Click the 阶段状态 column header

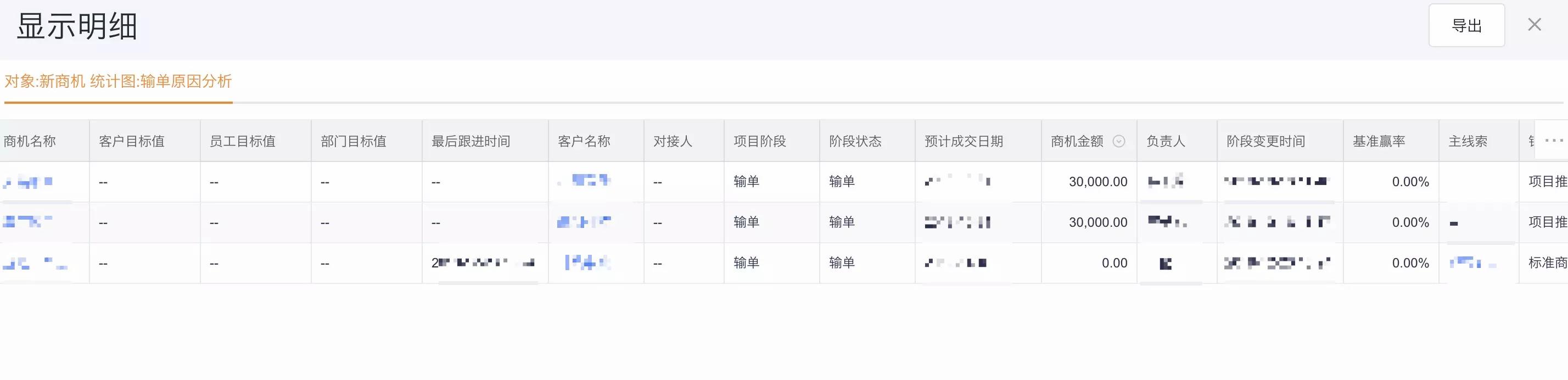pos(855,141)
